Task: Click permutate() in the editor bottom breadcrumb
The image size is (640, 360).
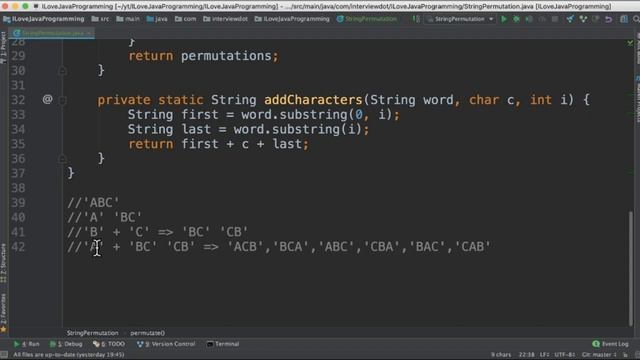Action: (x=147, y=333)
